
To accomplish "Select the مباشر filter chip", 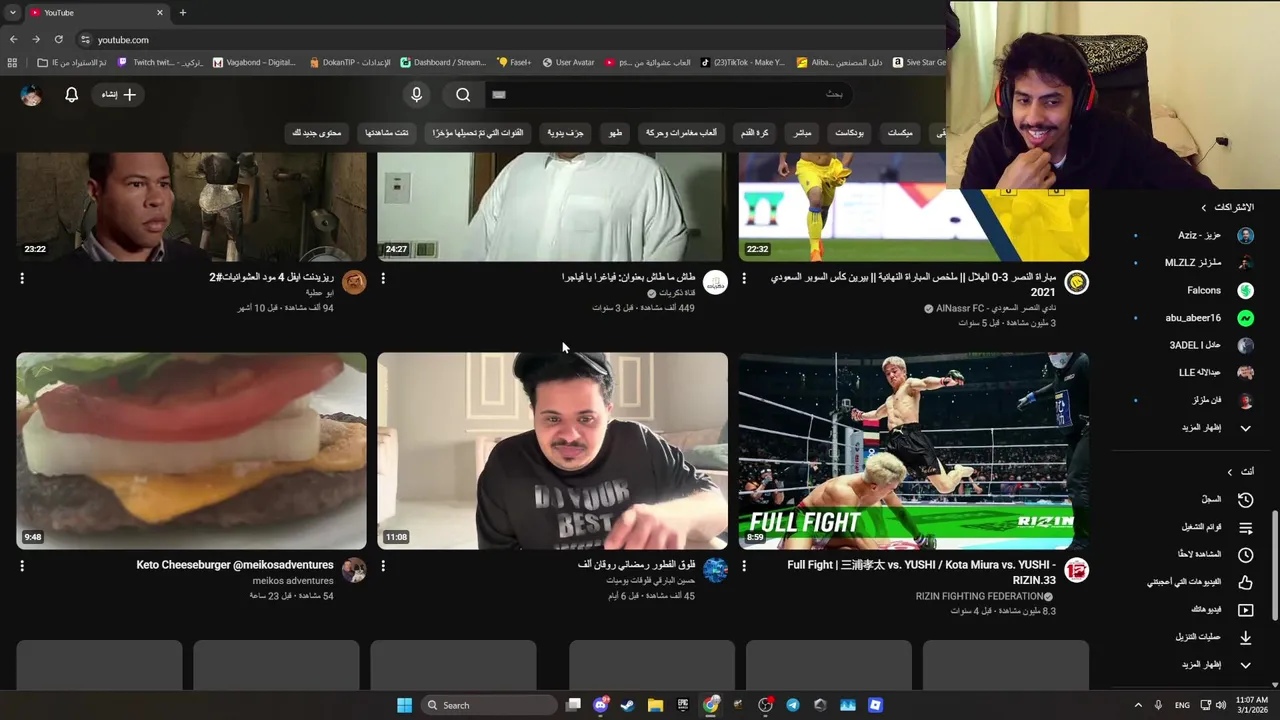I will pyautogui.click(x=802, y=133).
